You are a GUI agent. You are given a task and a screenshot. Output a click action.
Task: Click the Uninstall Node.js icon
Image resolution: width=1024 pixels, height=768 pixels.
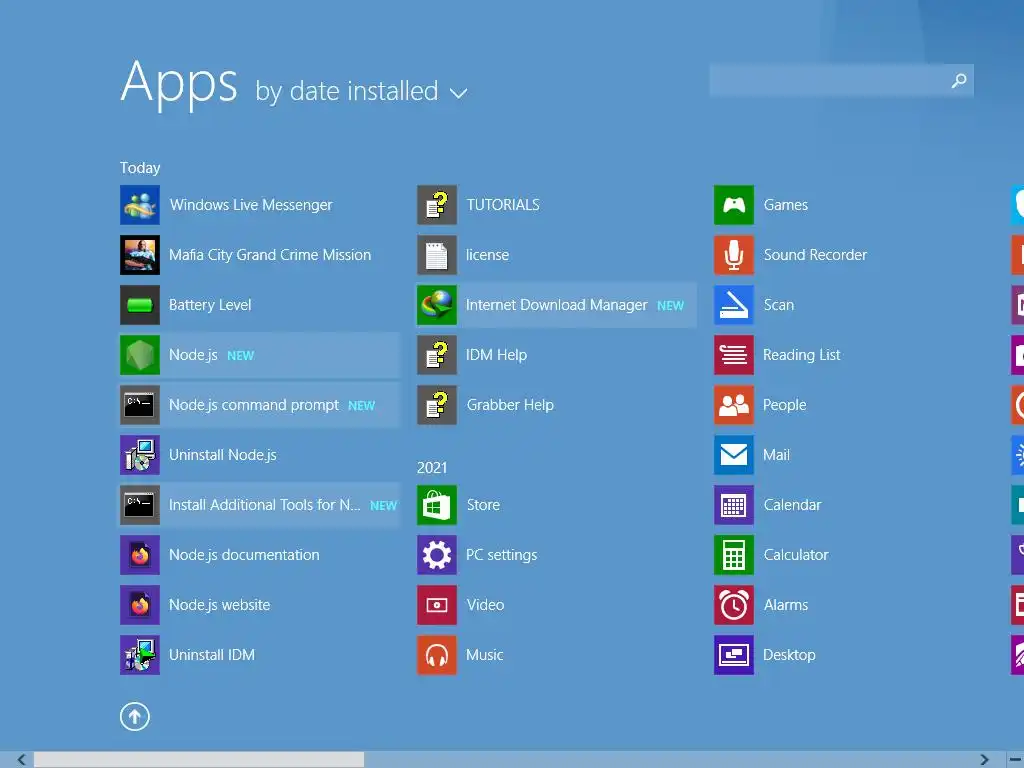tap(140, 455)
